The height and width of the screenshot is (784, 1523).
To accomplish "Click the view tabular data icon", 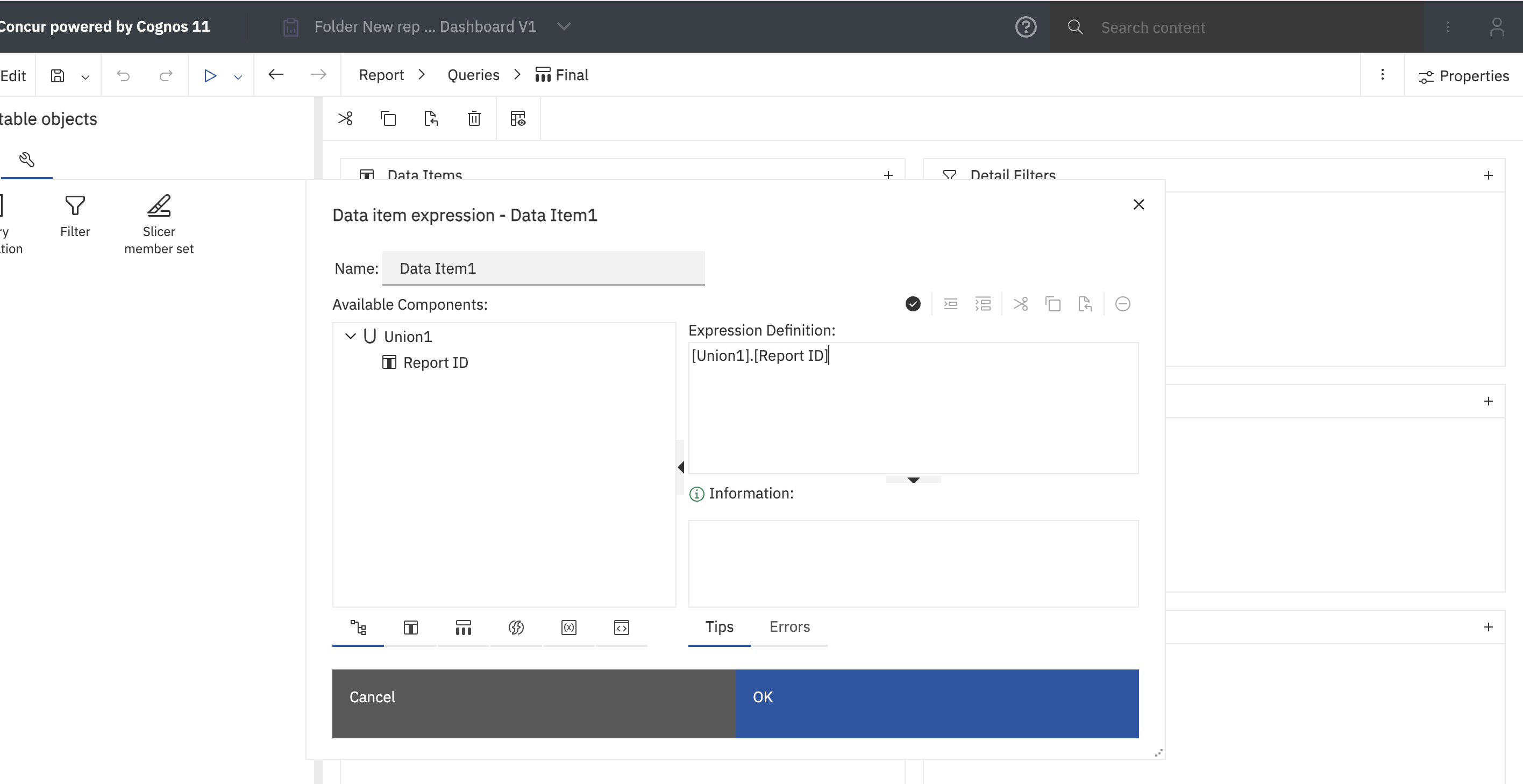I will pyautogui.click(x=518, y=119).
